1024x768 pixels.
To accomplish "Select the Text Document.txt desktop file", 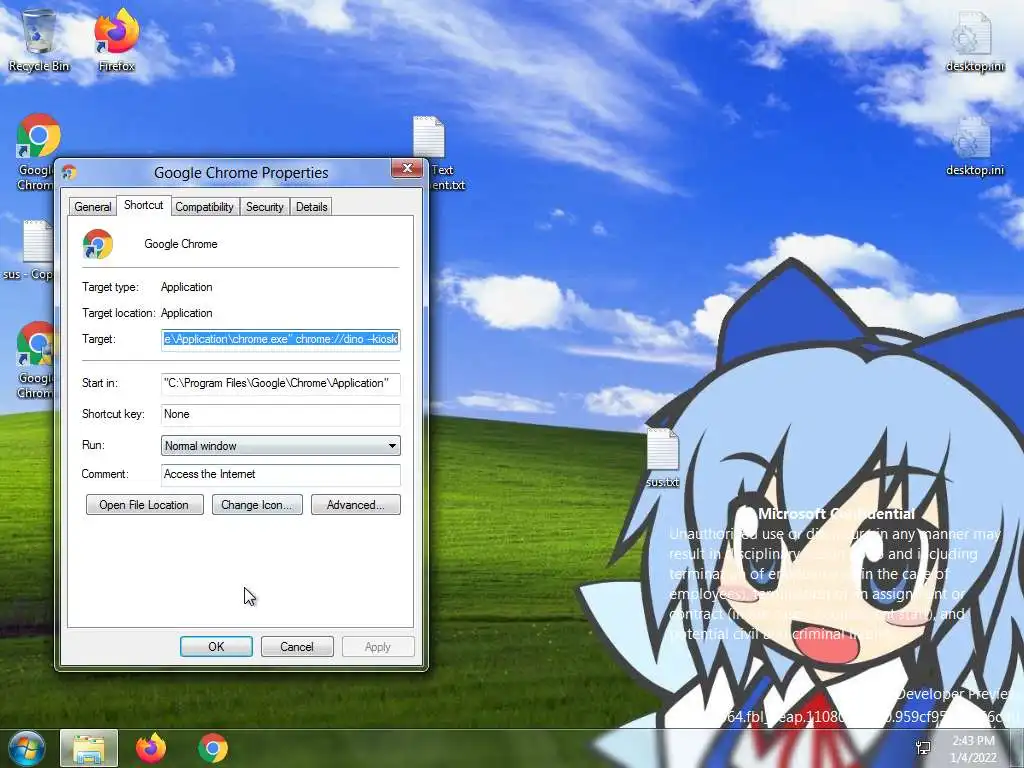I will tap(436, 153).
